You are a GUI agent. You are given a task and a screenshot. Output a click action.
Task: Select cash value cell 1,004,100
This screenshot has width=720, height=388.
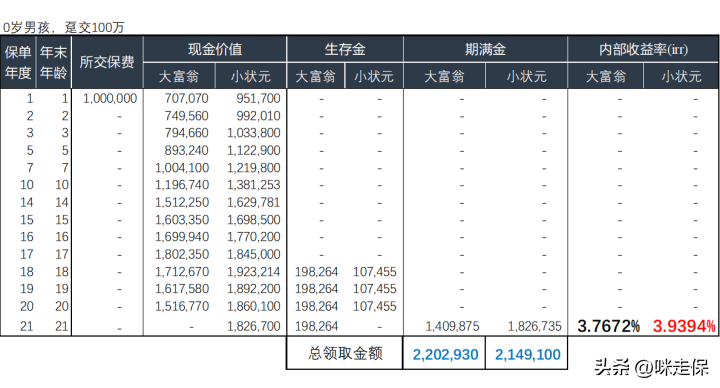pos(182,168)
